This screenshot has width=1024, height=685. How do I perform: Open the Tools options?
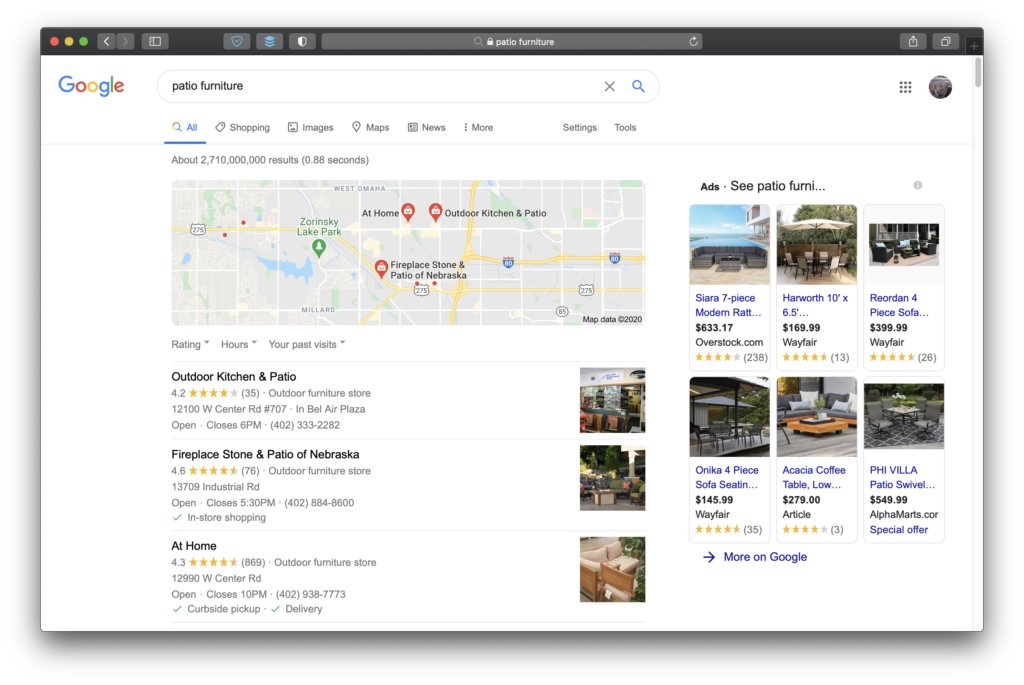(625, 127)
